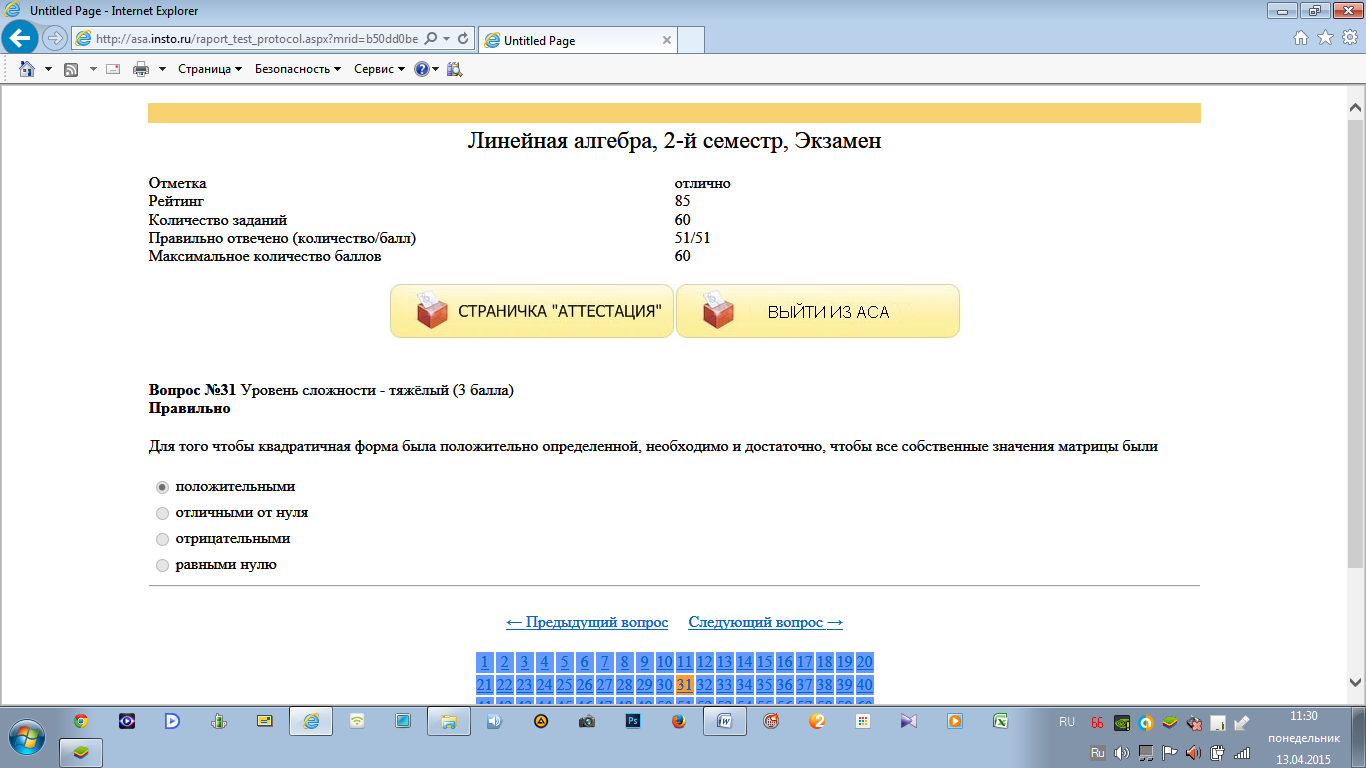The width and height of the screenshot is (1366, 768).
Task: Select the "положительными" radio option
Action: point(162,487)
